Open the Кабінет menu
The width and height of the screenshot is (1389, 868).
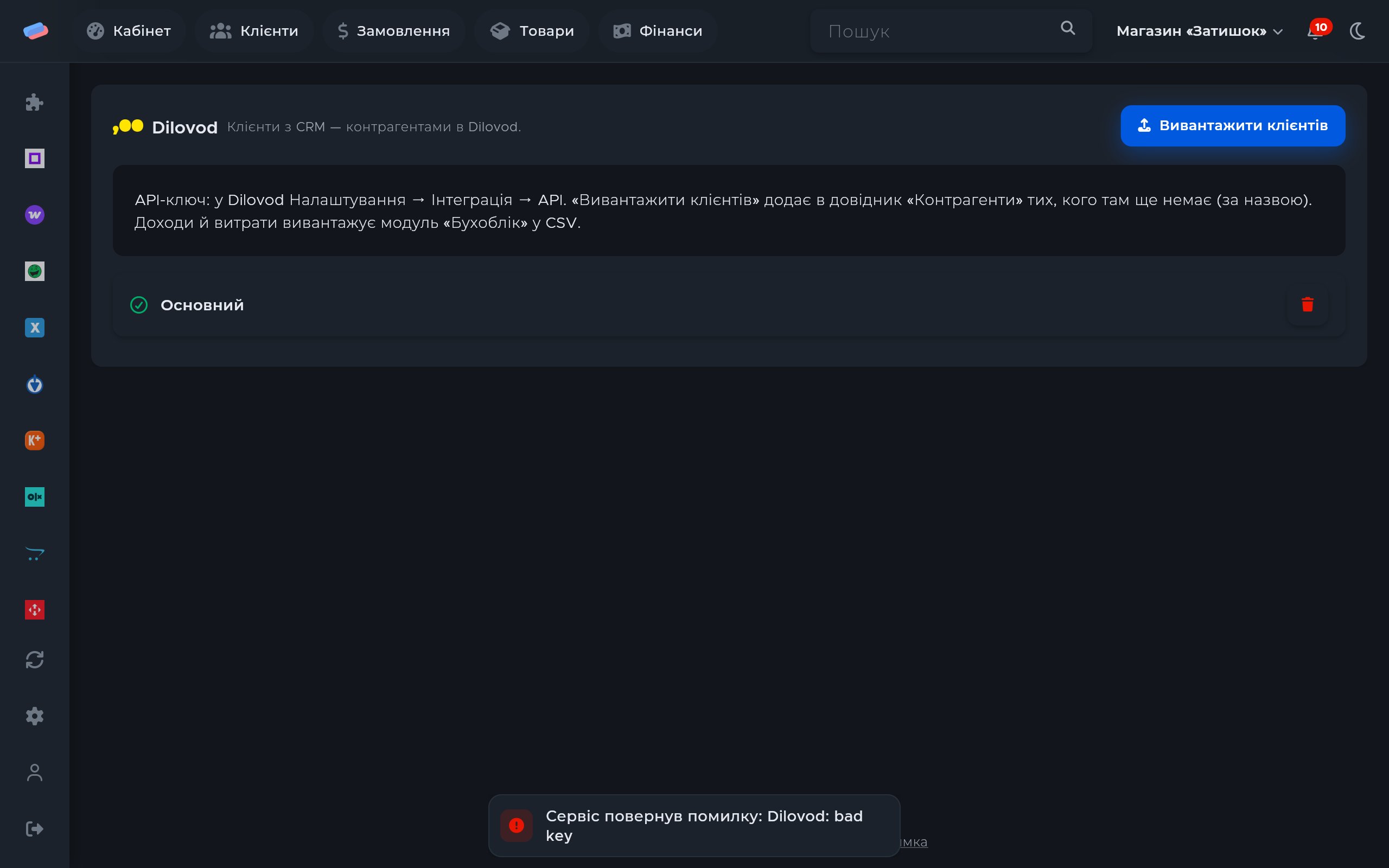[x=129, y=31]
